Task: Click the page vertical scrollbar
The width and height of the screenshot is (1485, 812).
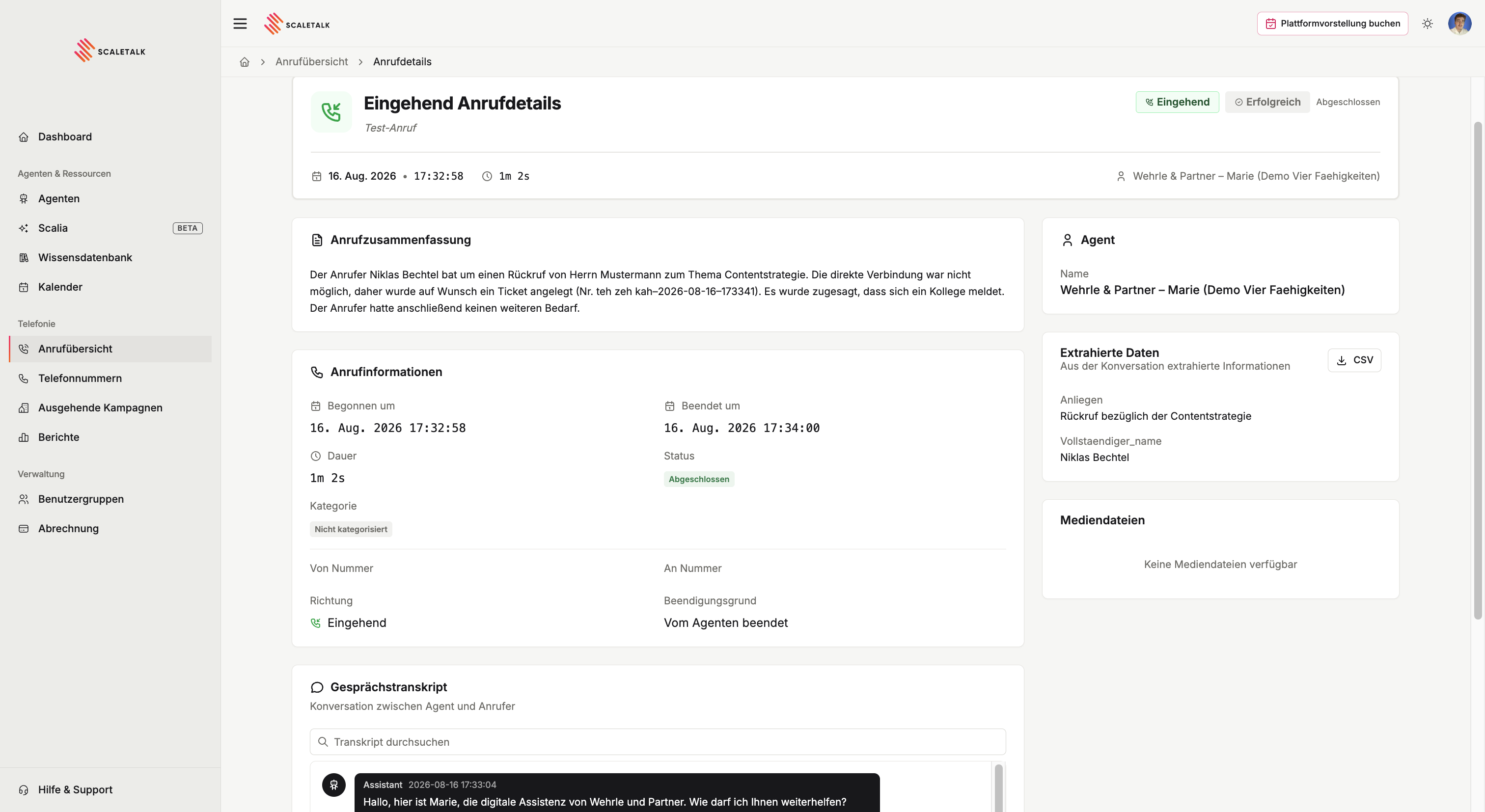Action: [x=1477, y=371]
